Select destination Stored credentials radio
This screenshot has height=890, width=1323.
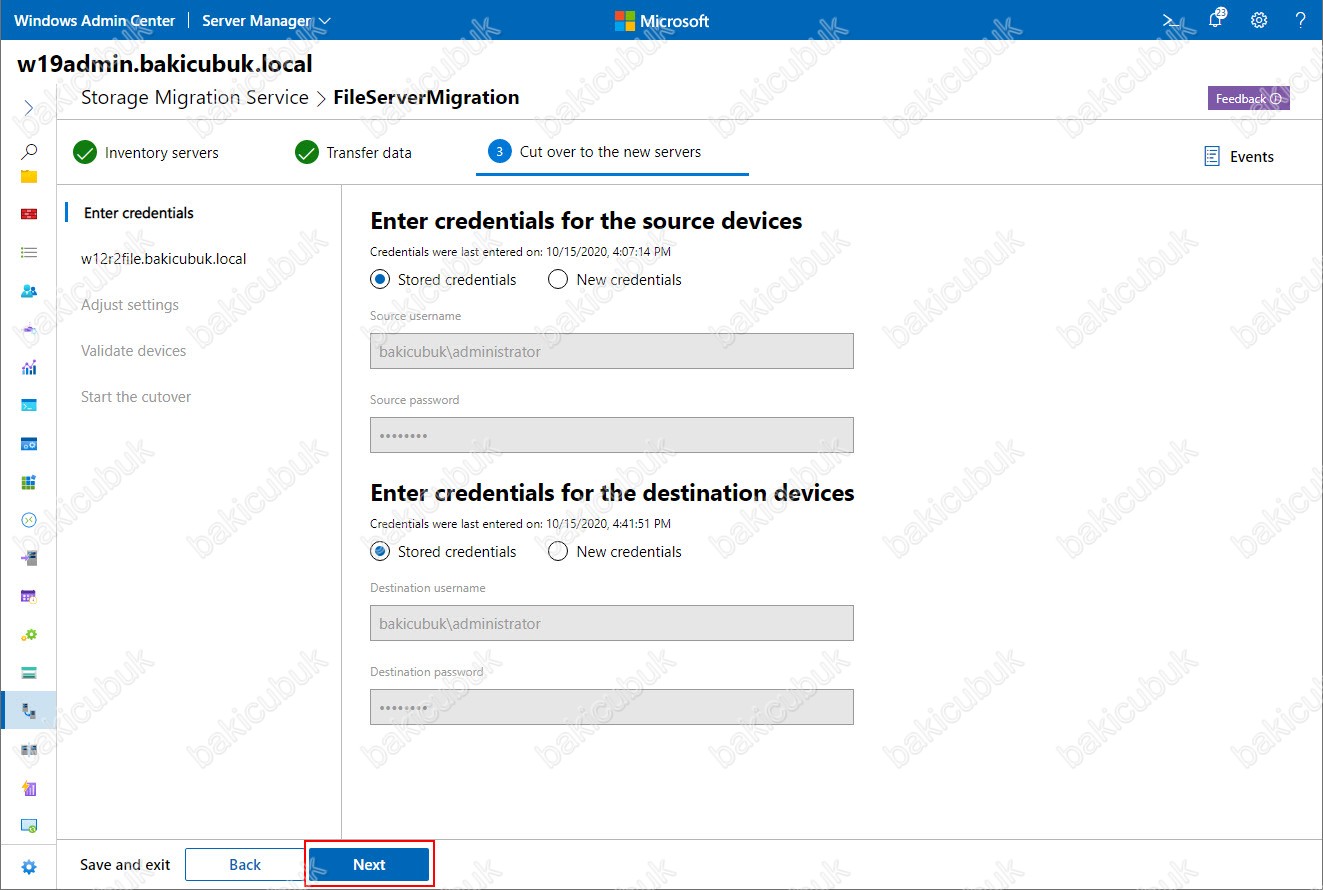[x=379, y=551]
